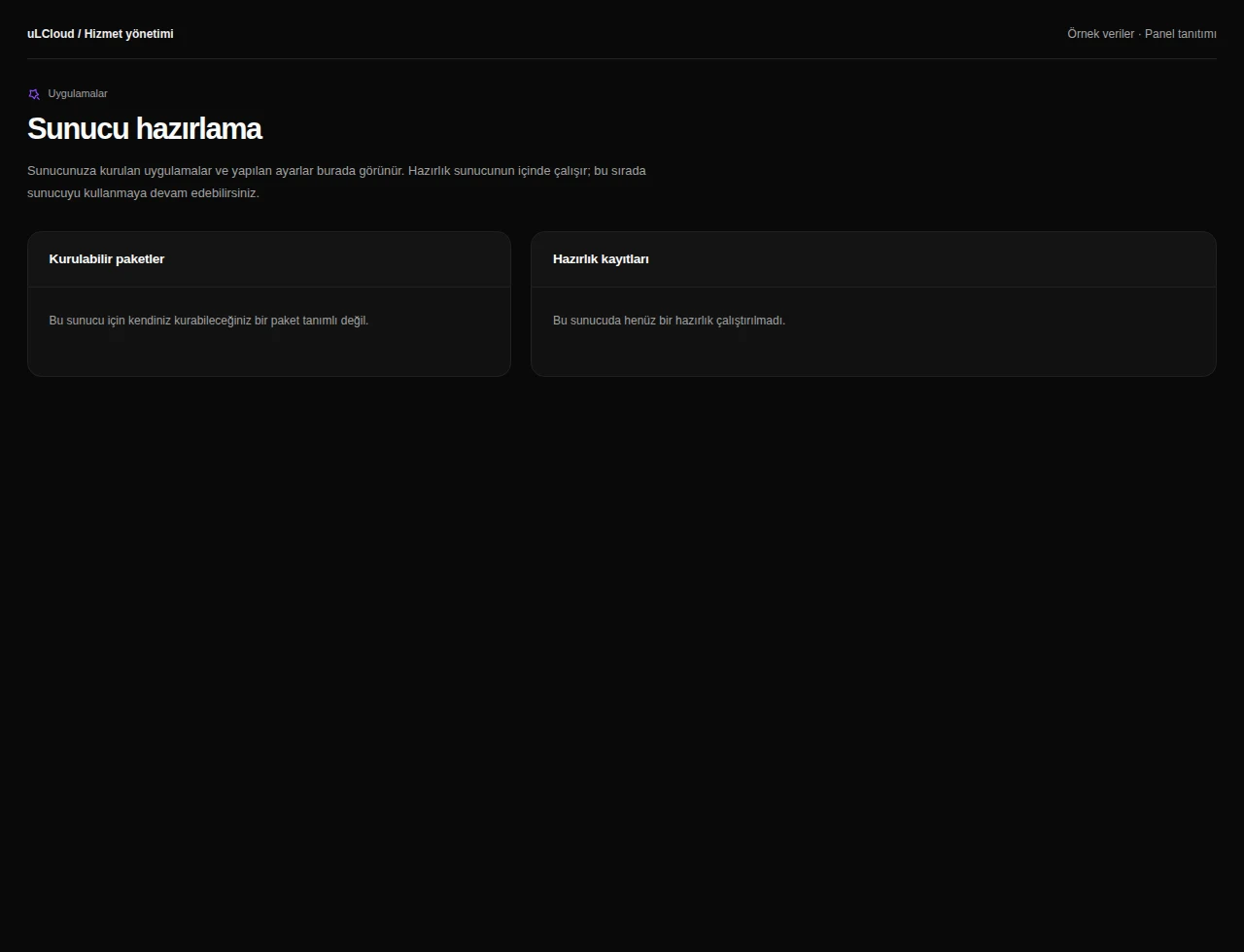Click the Kurulabilir paketler card title
Image resolution: width=1244 pixels, height=952 pixels.
click(x=107, y=259)
